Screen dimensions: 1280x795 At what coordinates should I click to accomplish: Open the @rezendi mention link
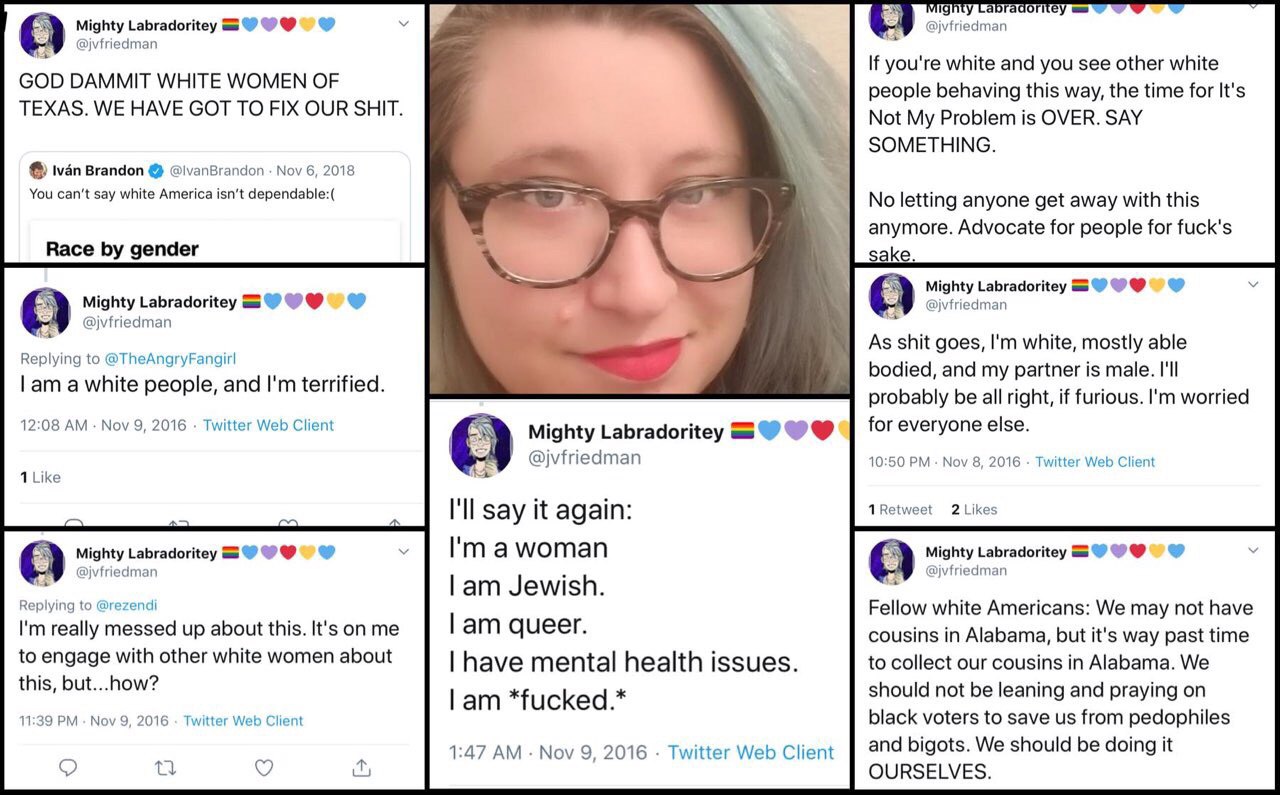(x=127, y=605)
